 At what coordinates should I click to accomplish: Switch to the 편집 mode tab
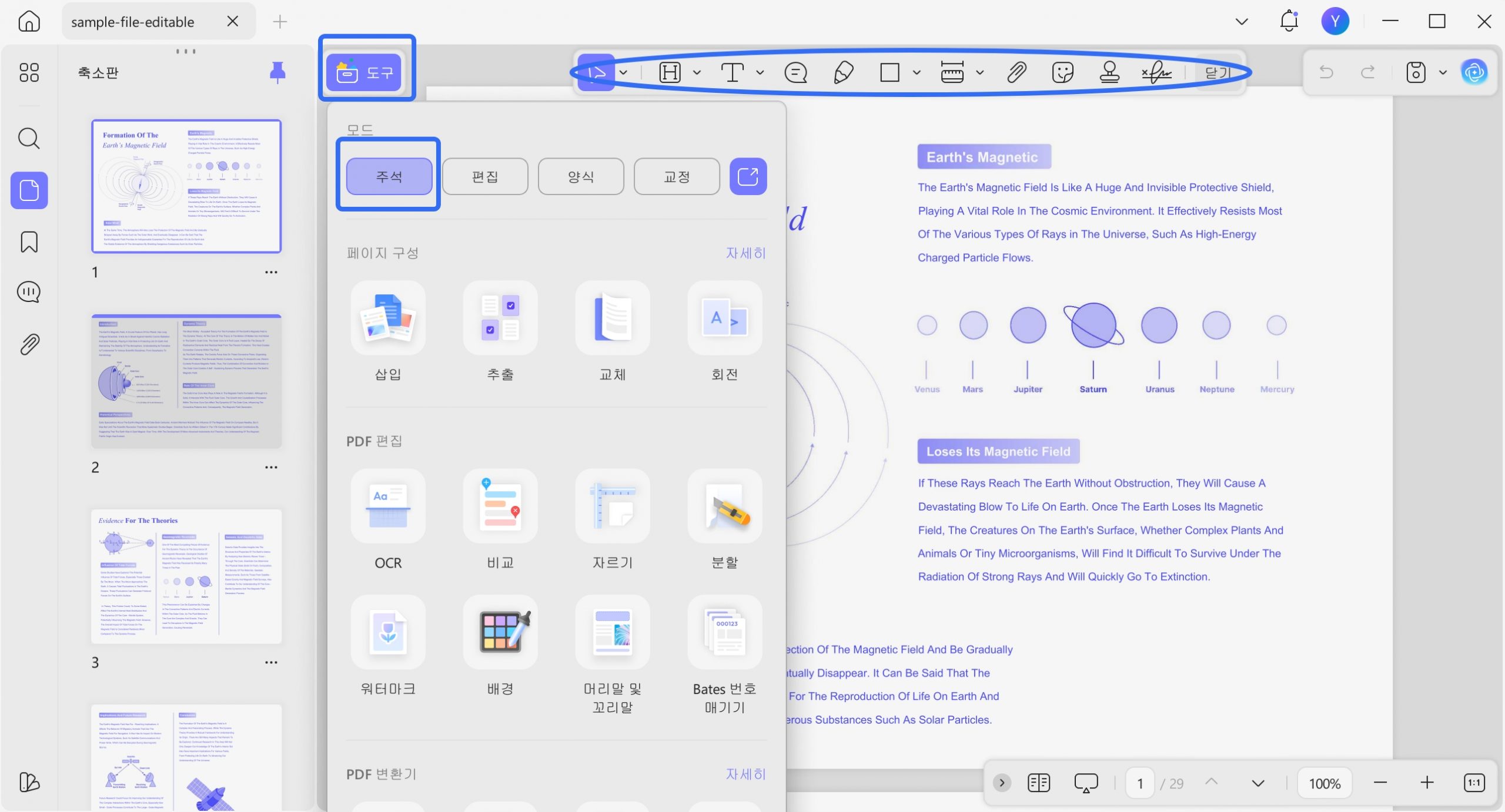pyautogui.click(x=485, y=176)
